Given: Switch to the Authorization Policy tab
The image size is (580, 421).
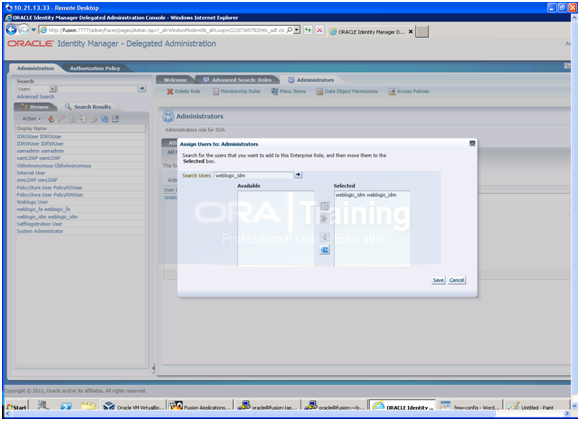Looking at the screenshot, I should point(95,68).
